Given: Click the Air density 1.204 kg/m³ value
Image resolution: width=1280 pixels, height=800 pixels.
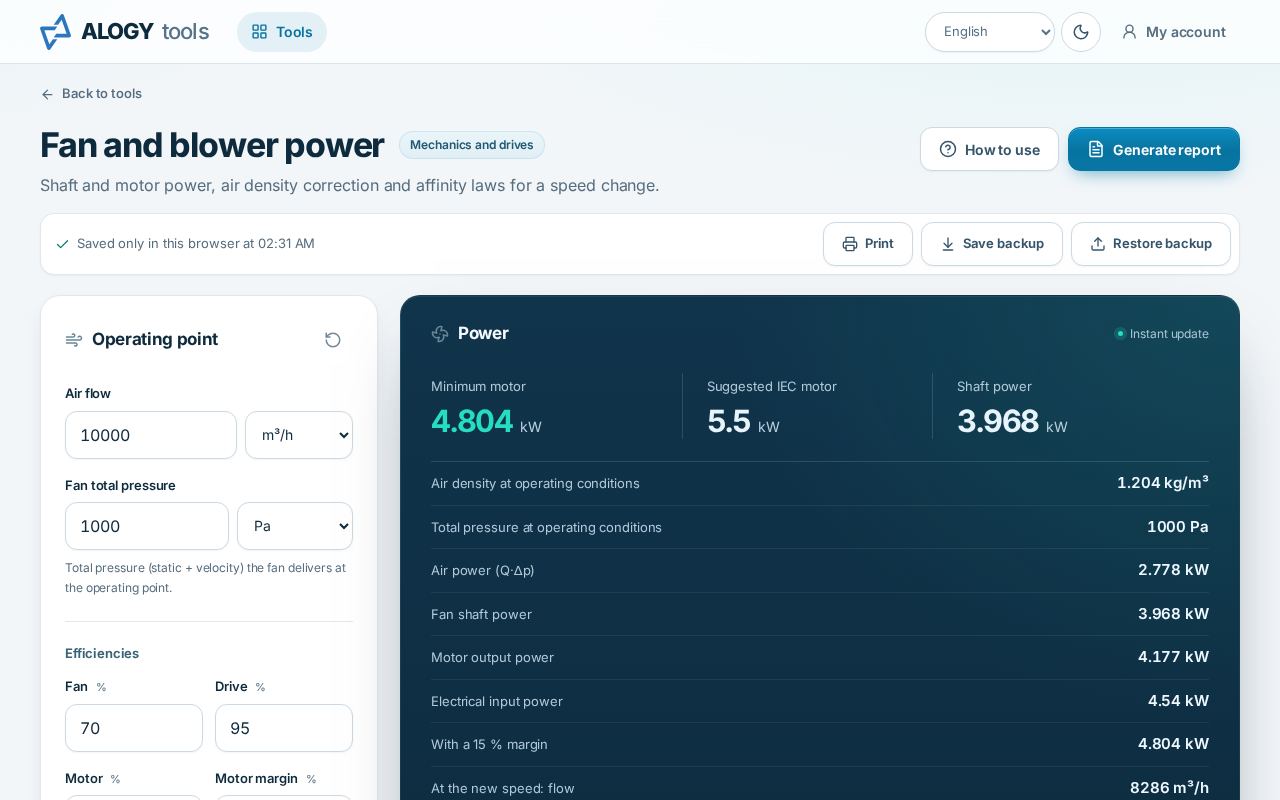Looking at the screenshot, I should 1163,483.
